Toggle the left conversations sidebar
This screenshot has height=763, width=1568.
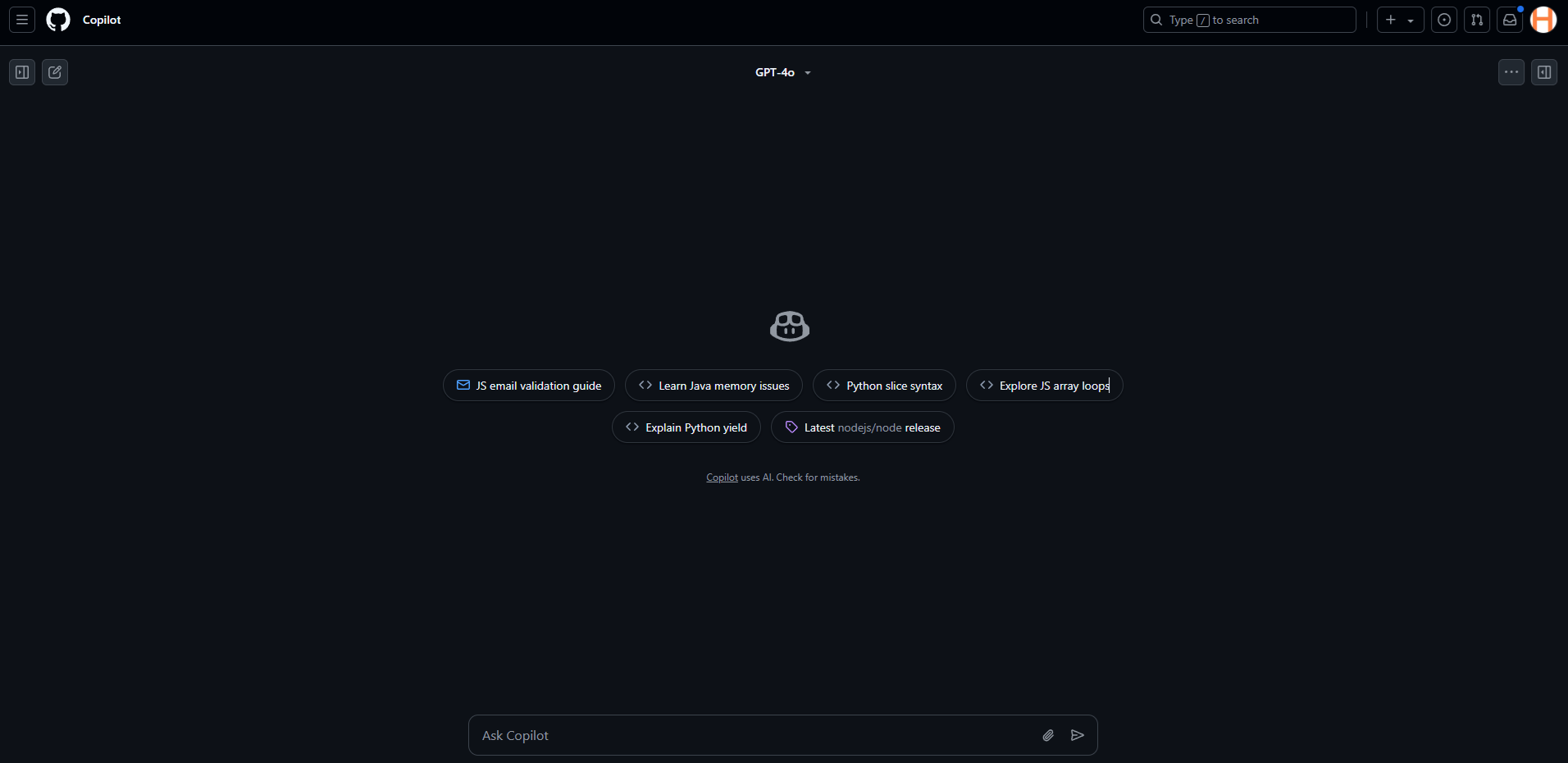[22, 72]
